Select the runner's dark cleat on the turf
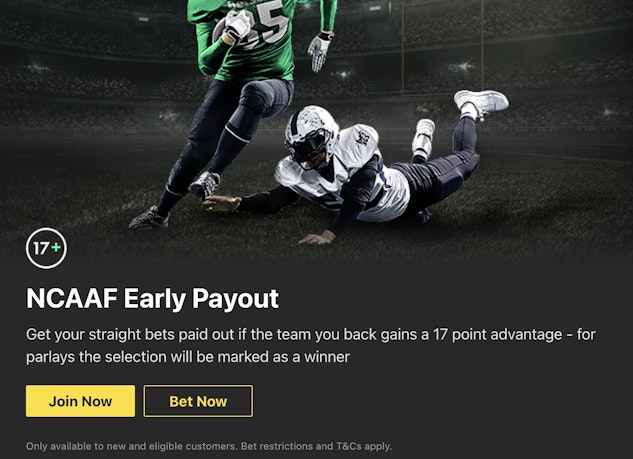 click(149, 219)
